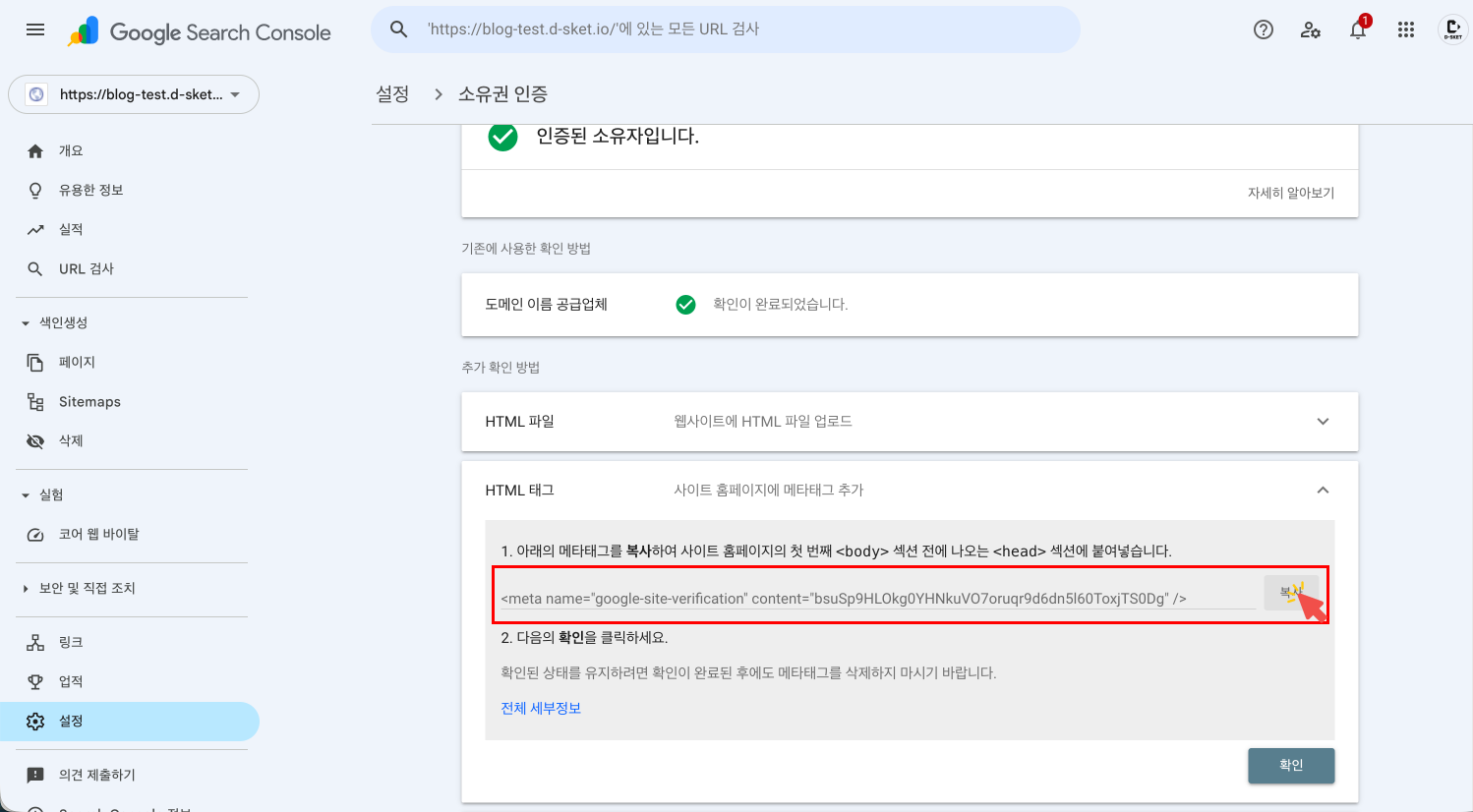Image resolution: width=1473 pixels, height=812 pixels.
Task: Open the Google apps grid
Action: [x=1405, y=29]
